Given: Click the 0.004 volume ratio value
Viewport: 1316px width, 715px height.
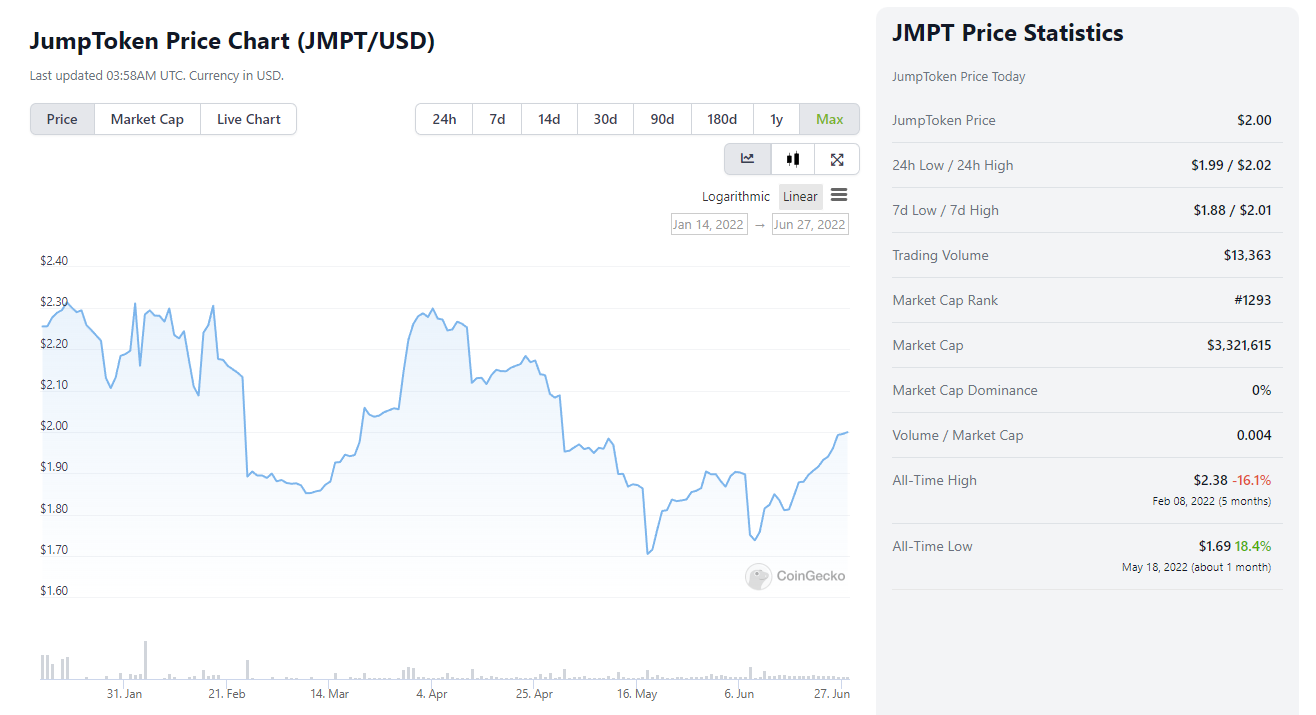Looking at the screenshot, I should coord(1254,435).
